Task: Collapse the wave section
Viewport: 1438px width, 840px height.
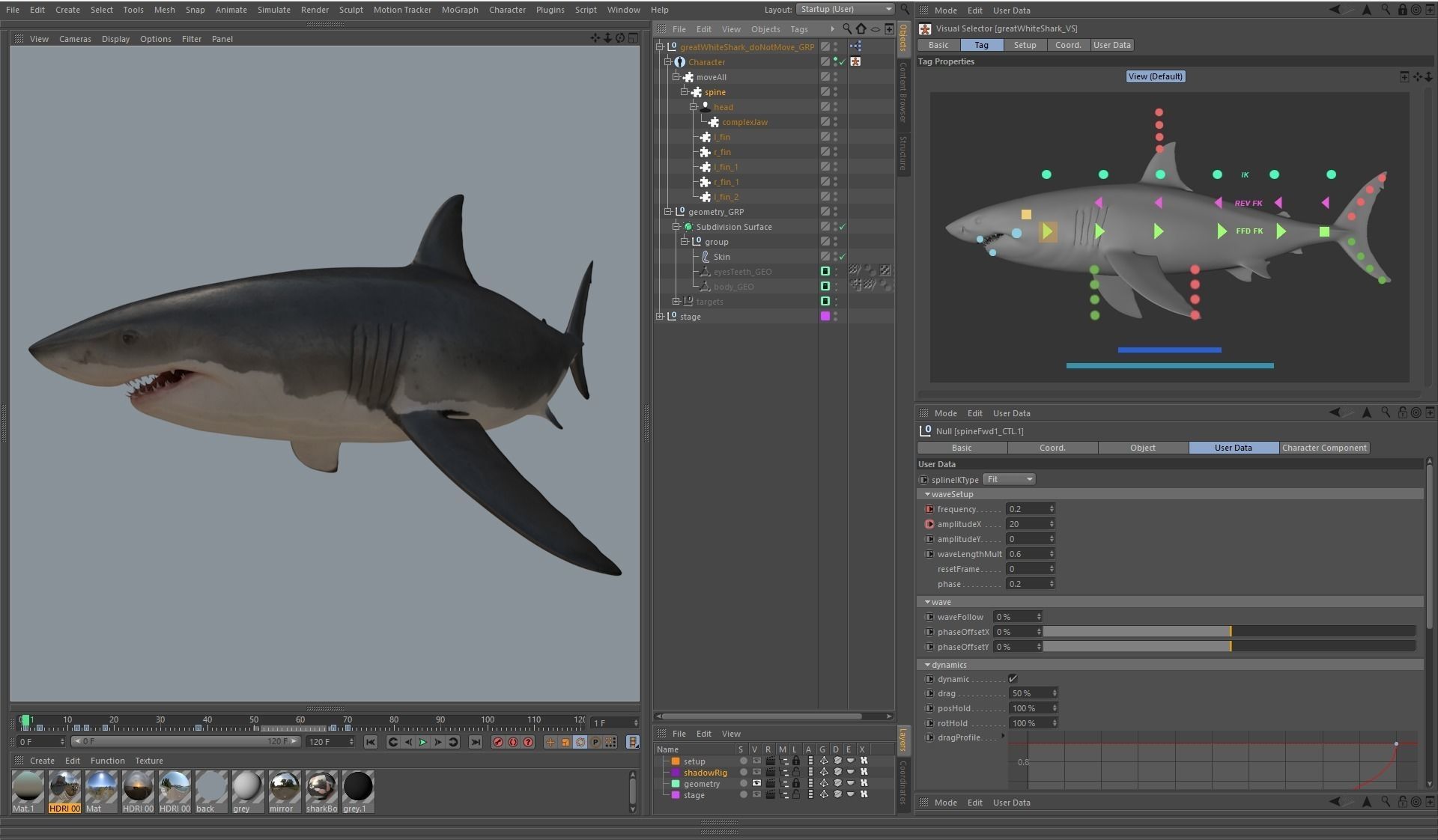Action: (x=927, y=602)
